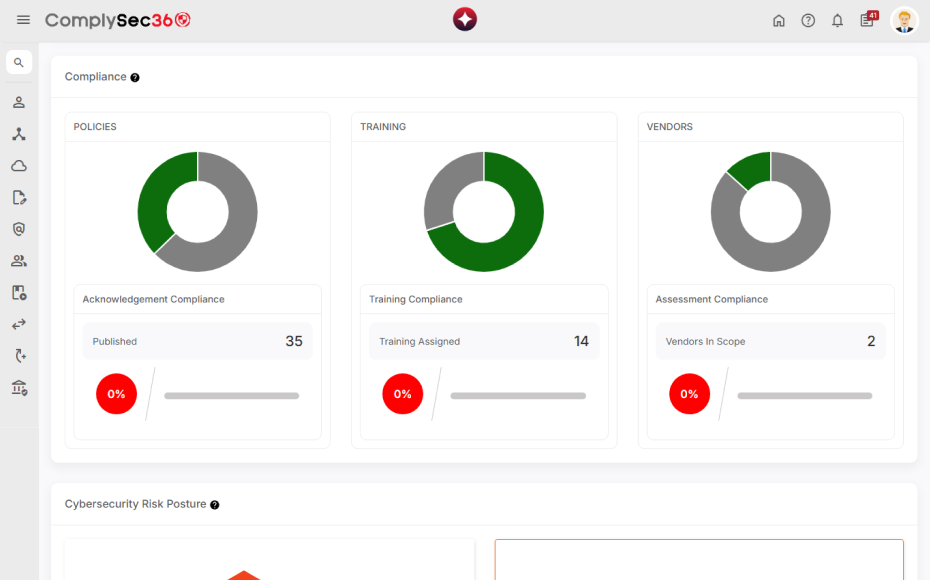The image size is (930, 580).
Task: Open the news feed icon with 41 badge
Action: pos(869,19)
